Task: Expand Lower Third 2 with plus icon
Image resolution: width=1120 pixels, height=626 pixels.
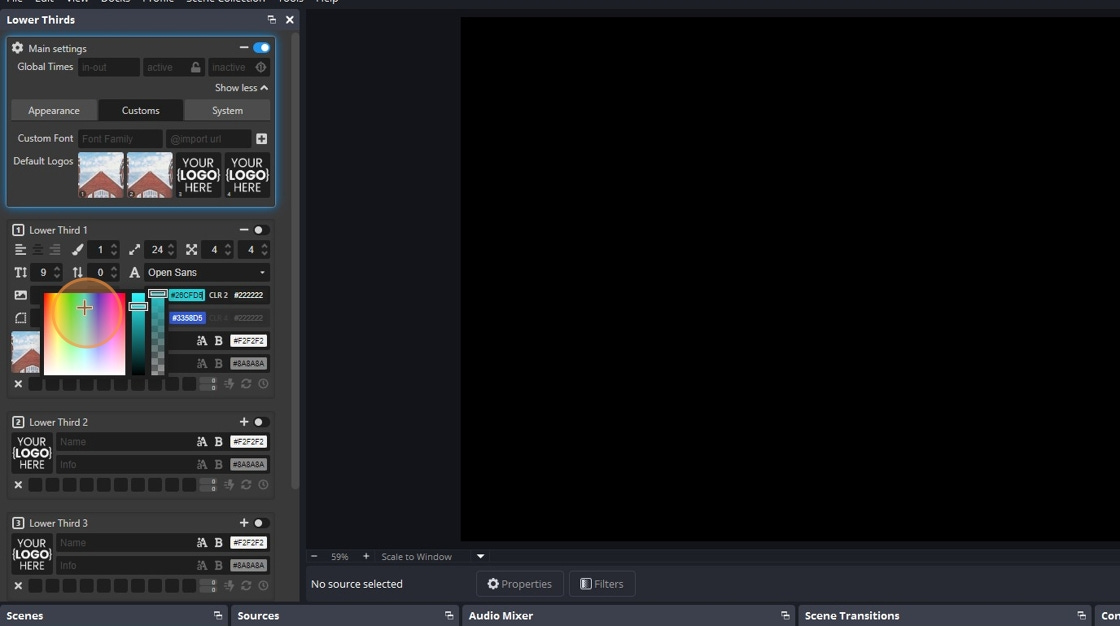Action: click(x=244, y=422)
